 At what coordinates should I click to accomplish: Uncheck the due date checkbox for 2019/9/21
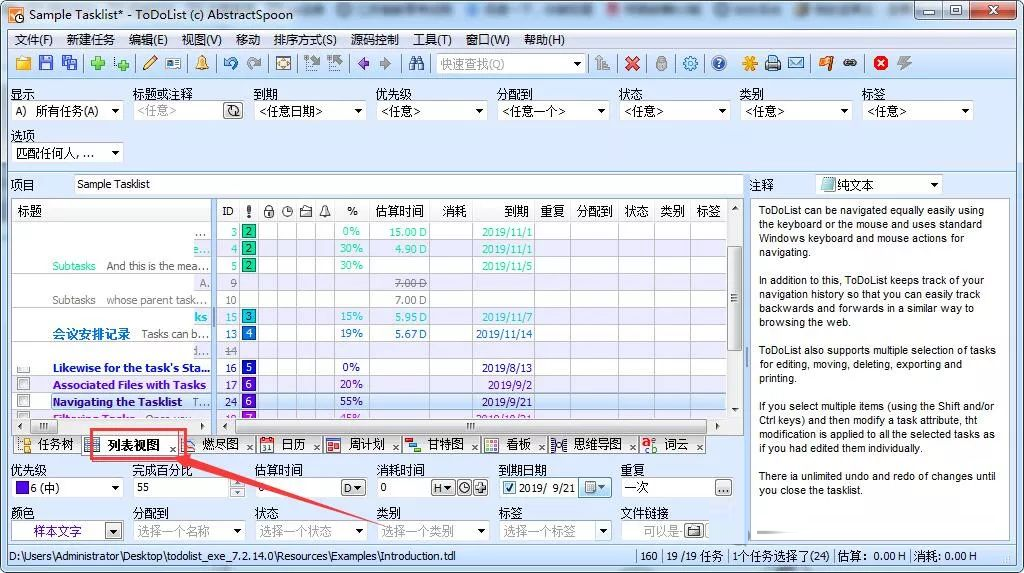509,488
